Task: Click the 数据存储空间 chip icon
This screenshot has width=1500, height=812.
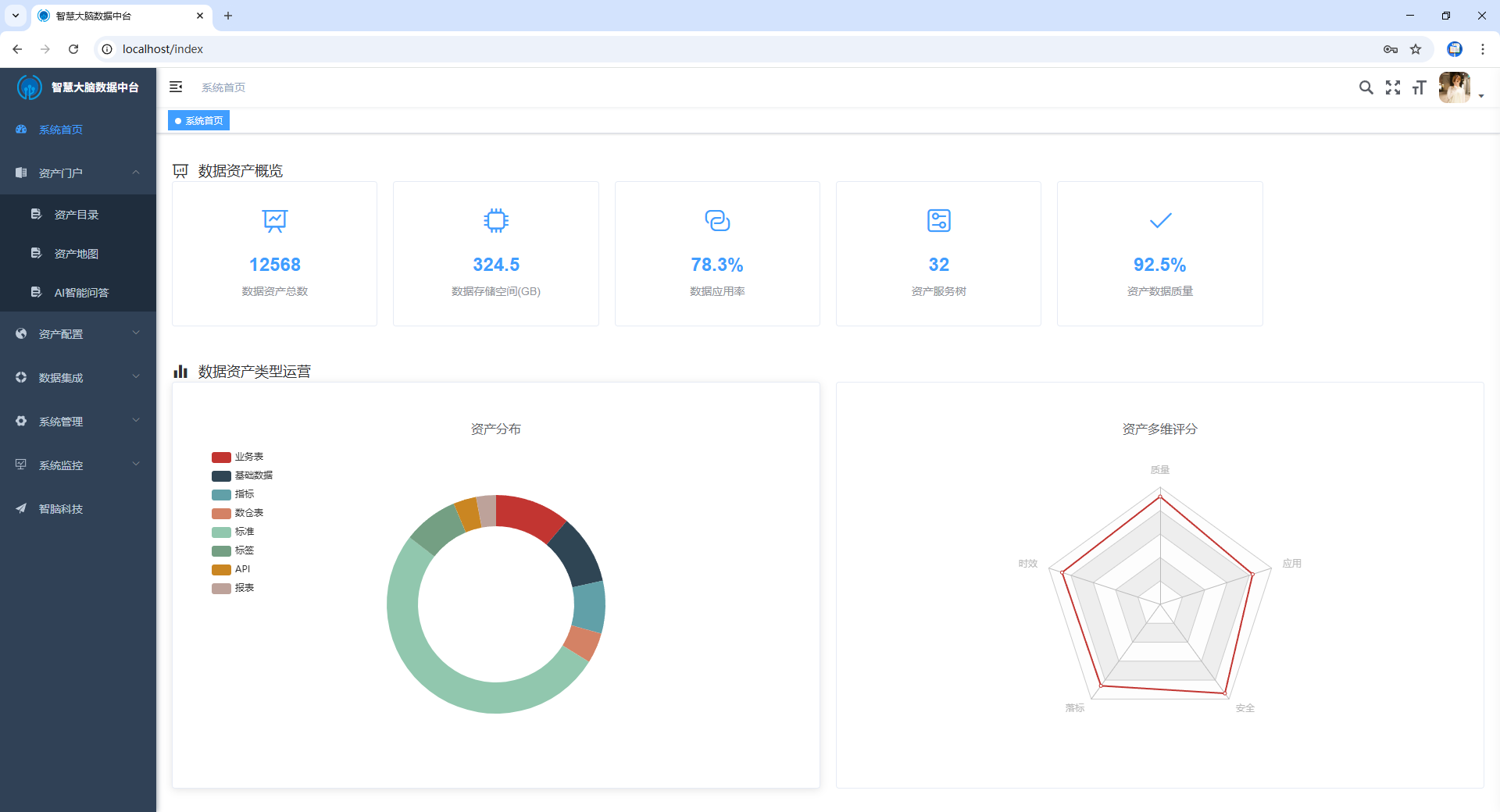Action: tap(496, 221)
